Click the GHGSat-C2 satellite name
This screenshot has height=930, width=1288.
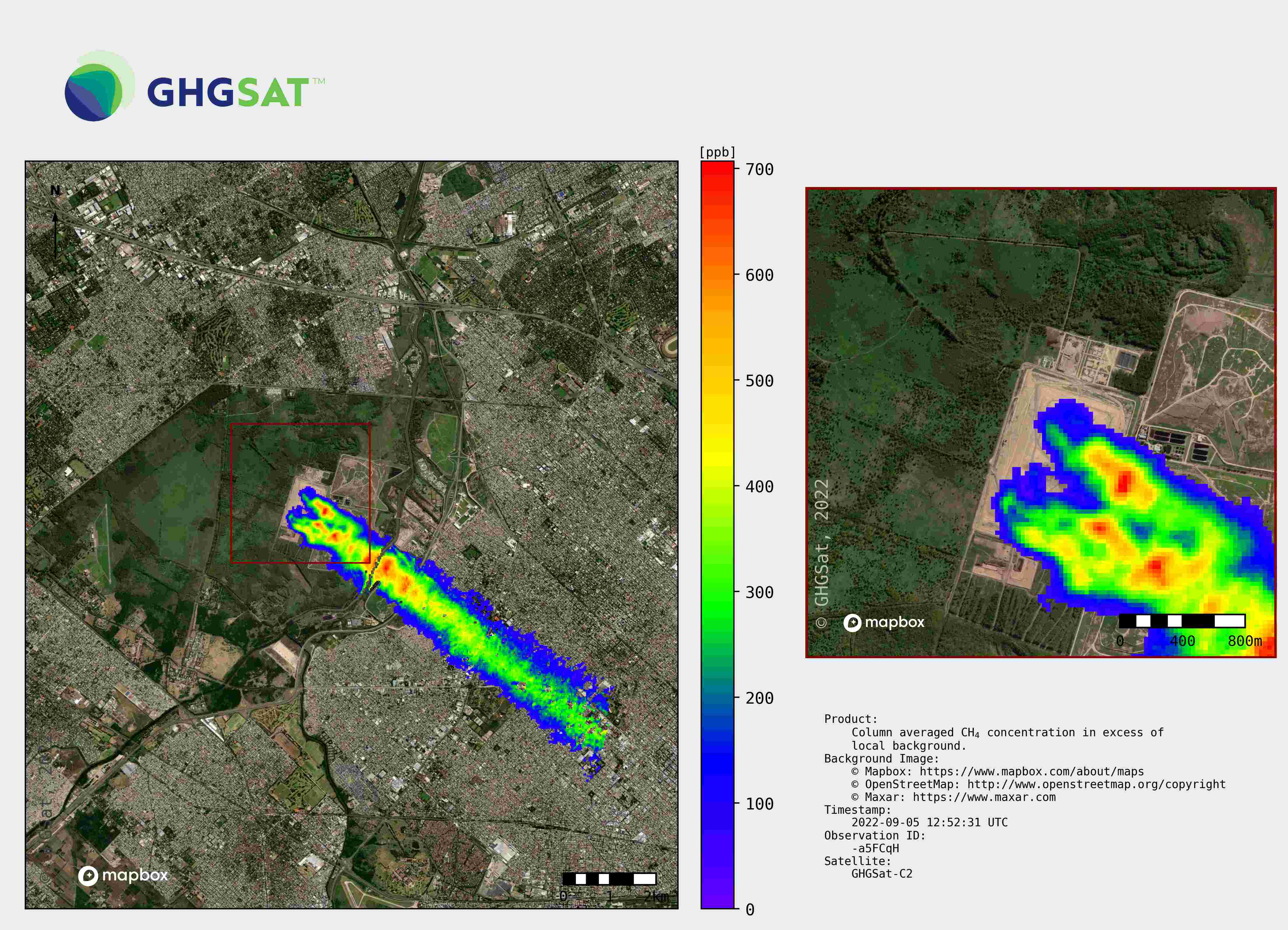pyautogui.click(x=881, y=874)
